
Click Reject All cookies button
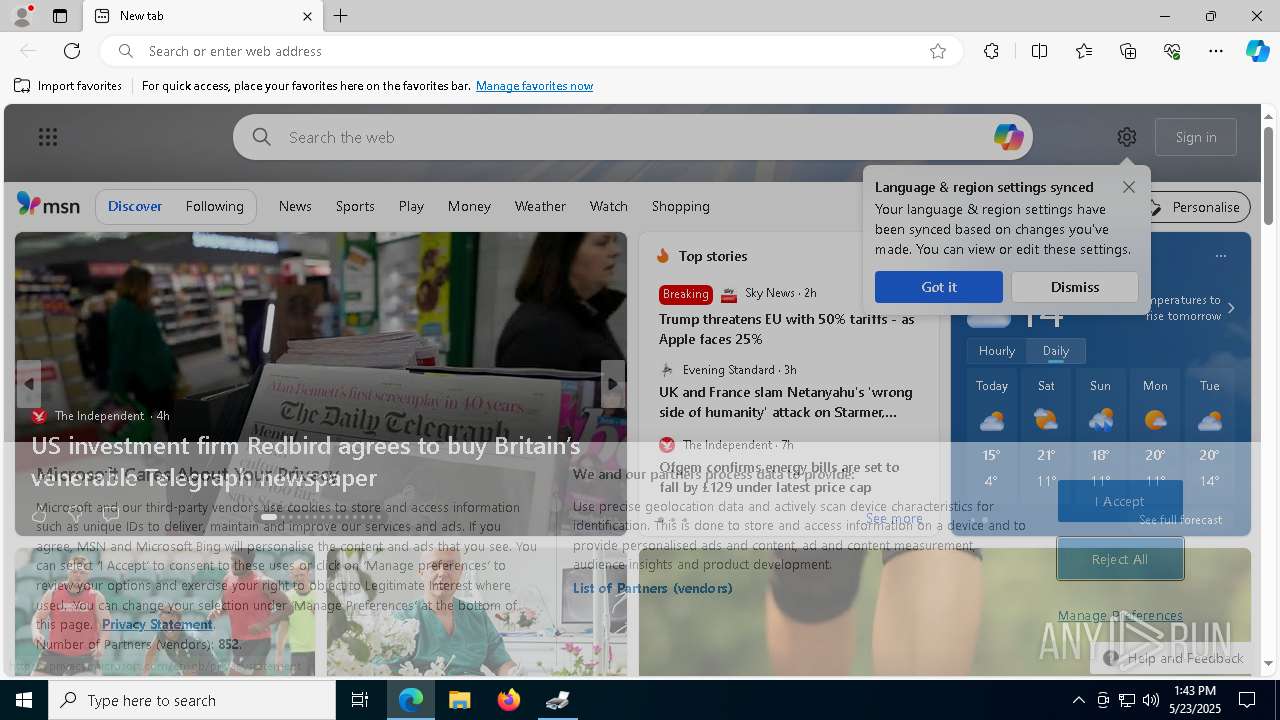click(1120, 559)
